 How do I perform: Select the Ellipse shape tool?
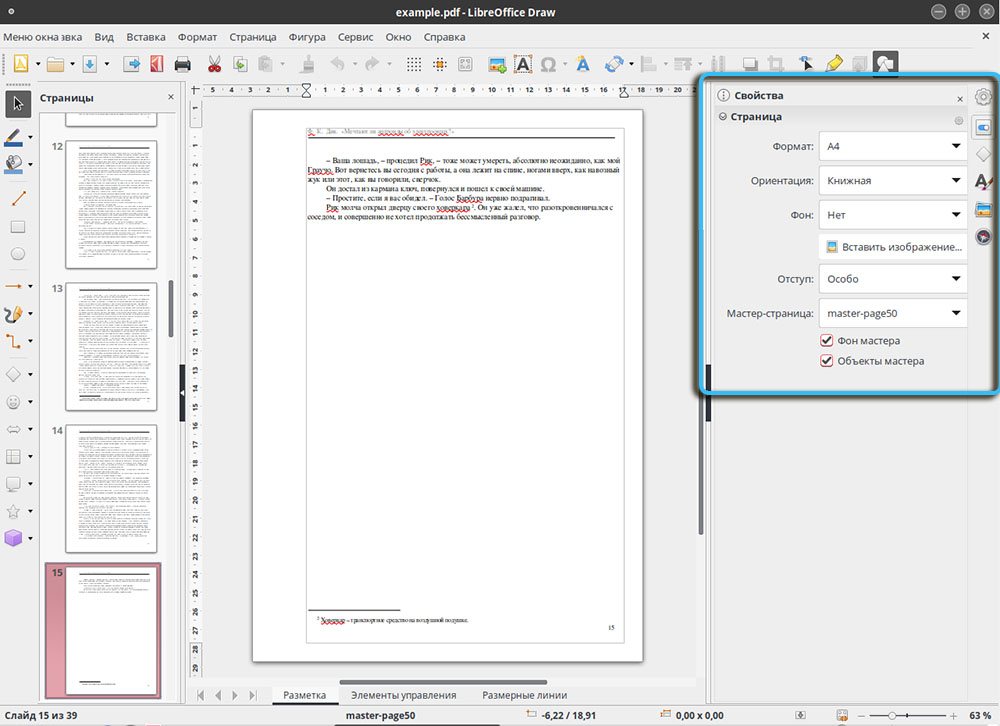[17, 254]
